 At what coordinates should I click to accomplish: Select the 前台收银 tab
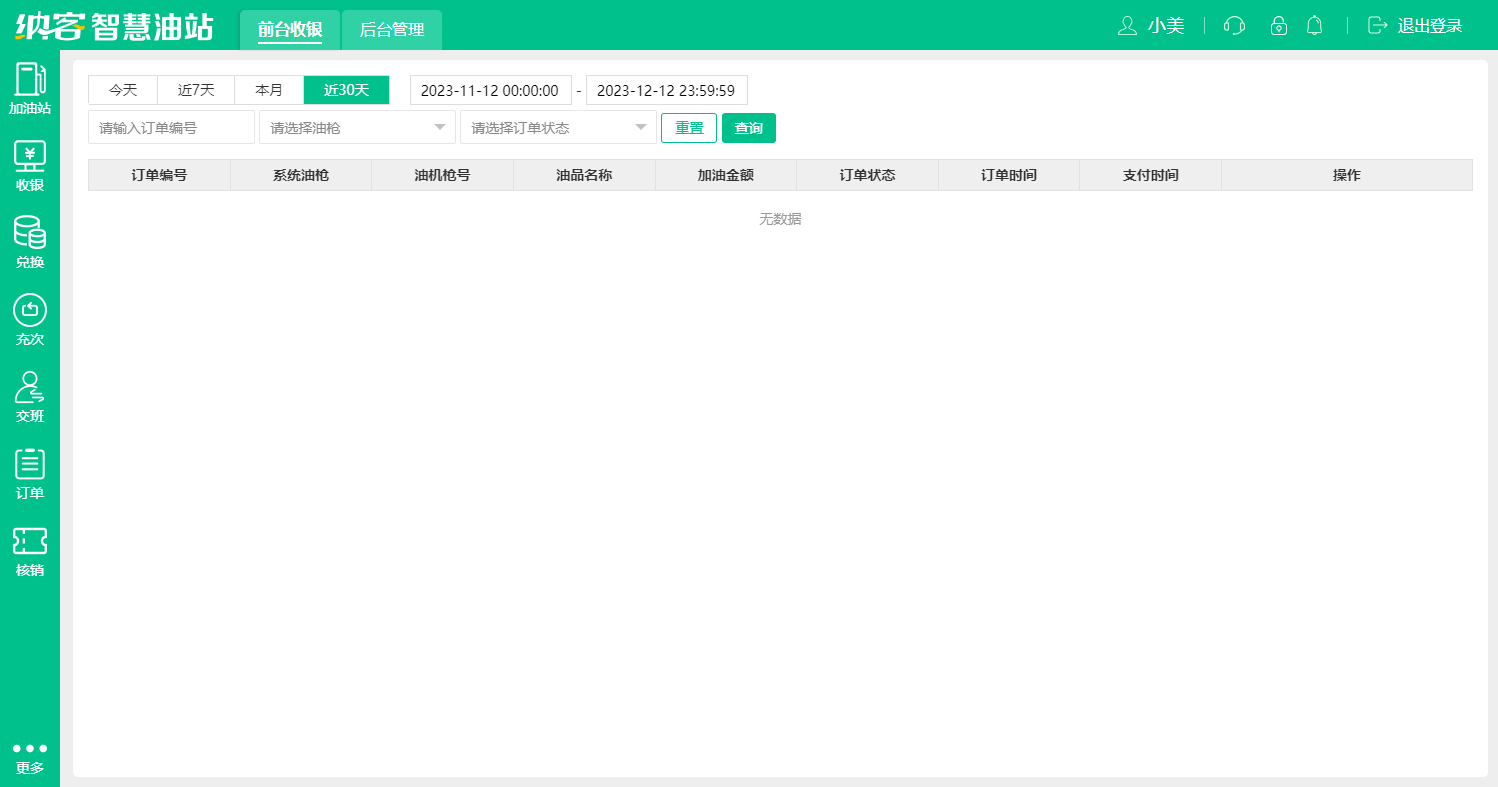click(x=289, y=29)
